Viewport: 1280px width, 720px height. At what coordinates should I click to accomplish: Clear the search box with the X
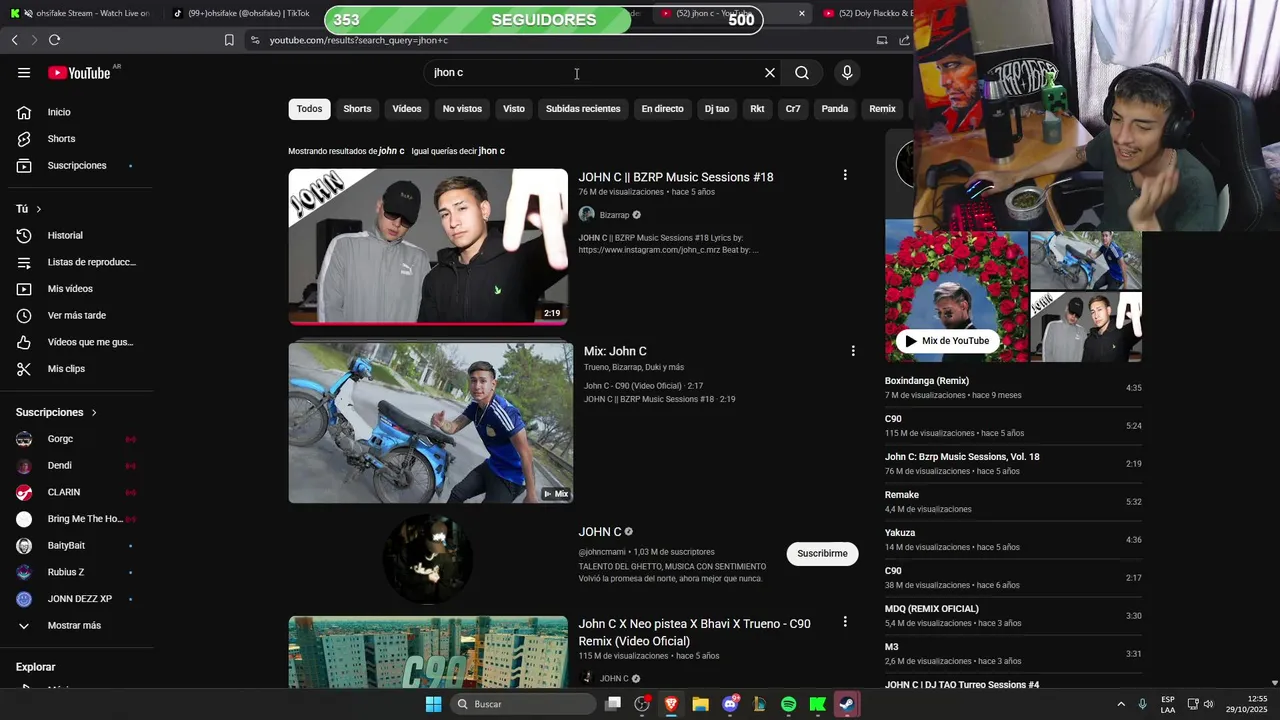770,73
